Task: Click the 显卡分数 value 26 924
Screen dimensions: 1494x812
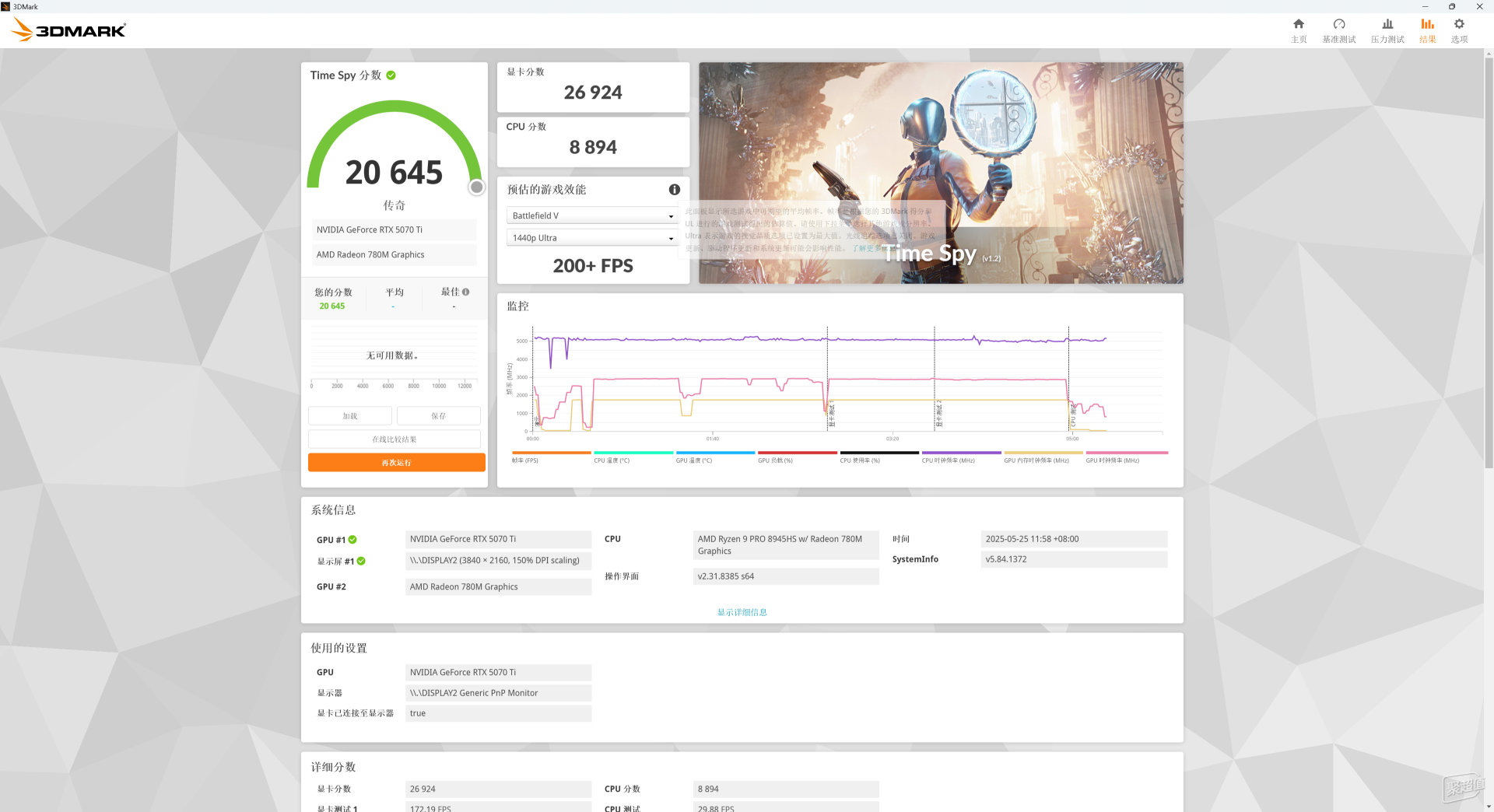Action: 593,93
